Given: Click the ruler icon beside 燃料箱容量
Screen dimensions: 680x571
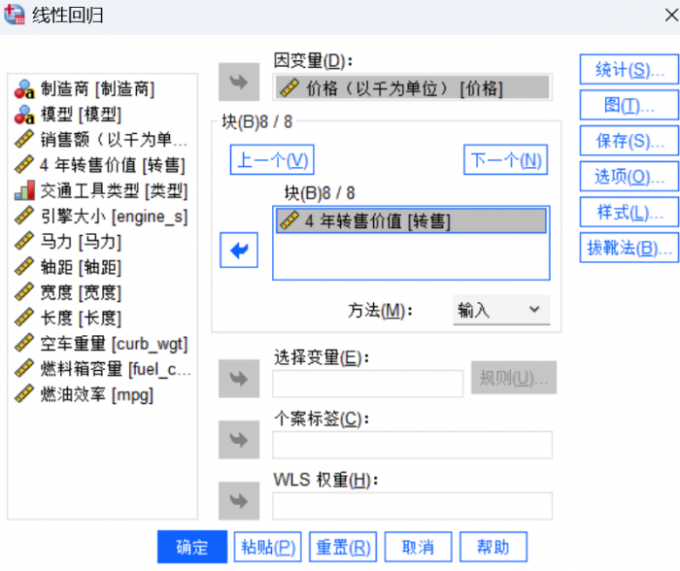Looking at the screenshot, I should coord(24,369).
